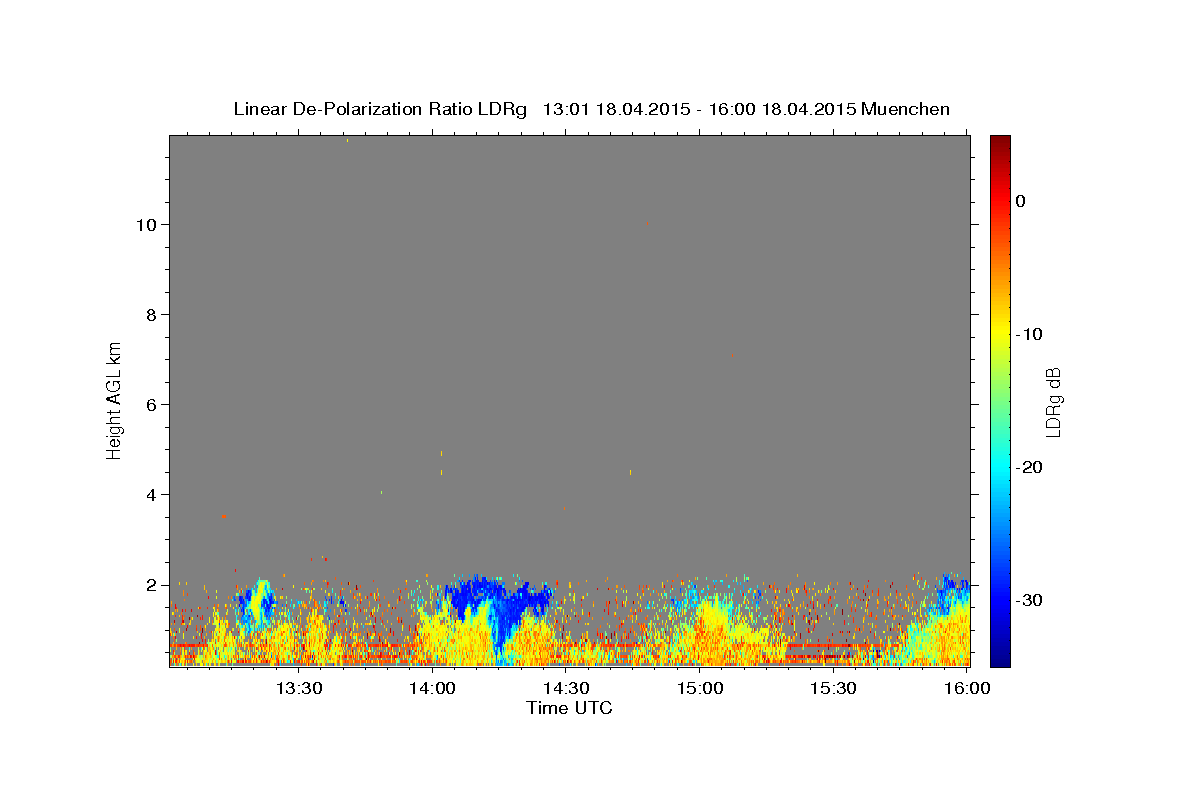Click the colorbar value 0 label
This screenshot has width=1200, height=800.
1020,201
